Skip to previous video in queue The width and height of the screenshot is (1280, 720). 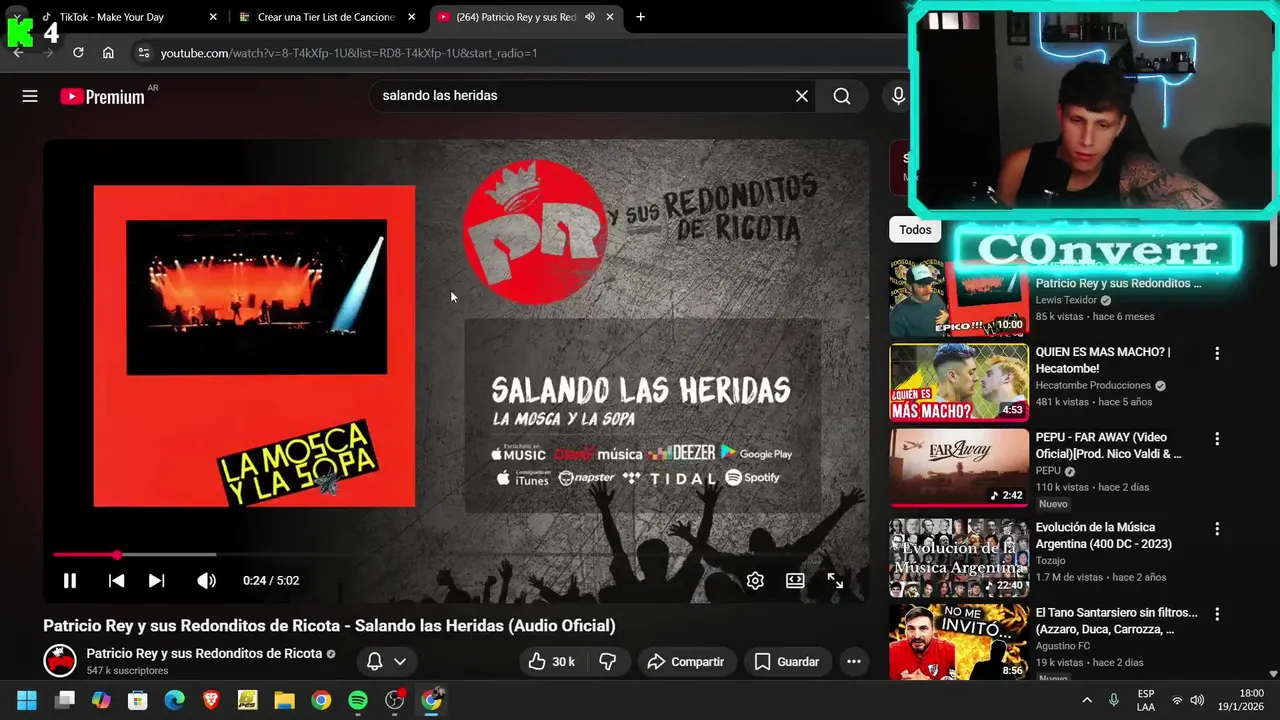(116, 580)
